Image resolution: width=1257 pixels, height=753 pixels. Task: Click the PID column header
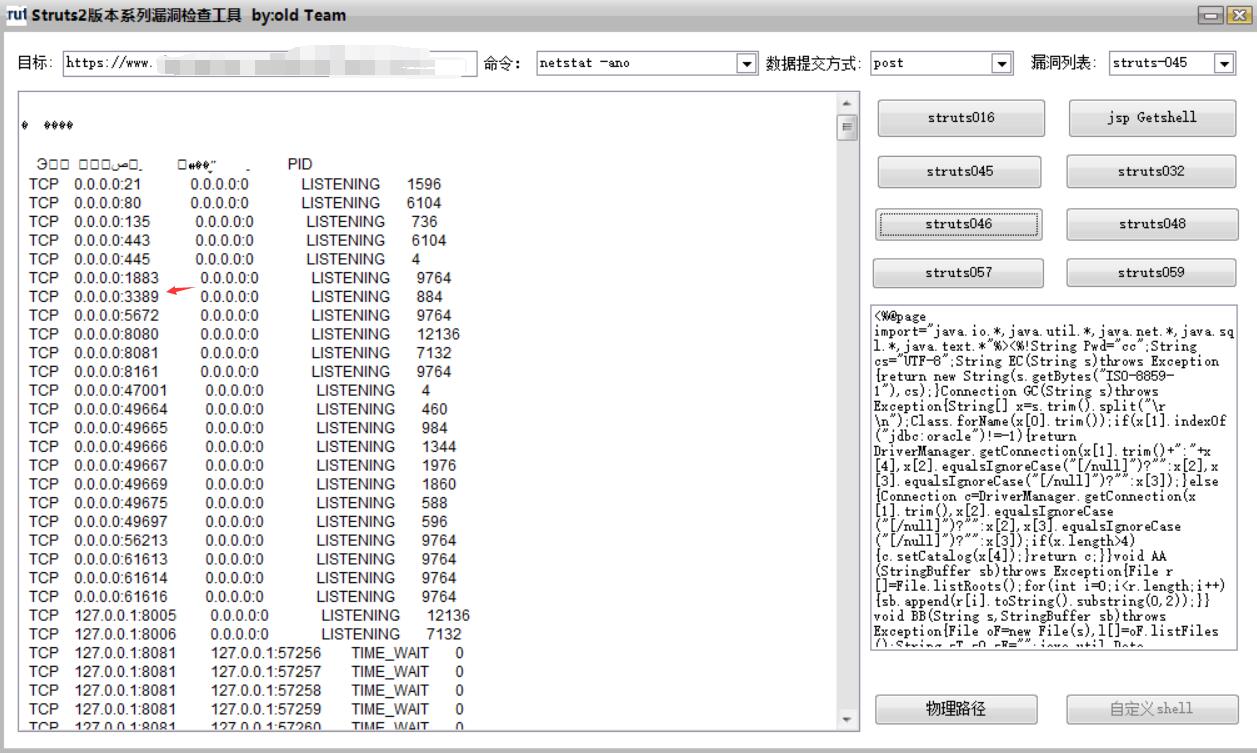coord(300,164)
